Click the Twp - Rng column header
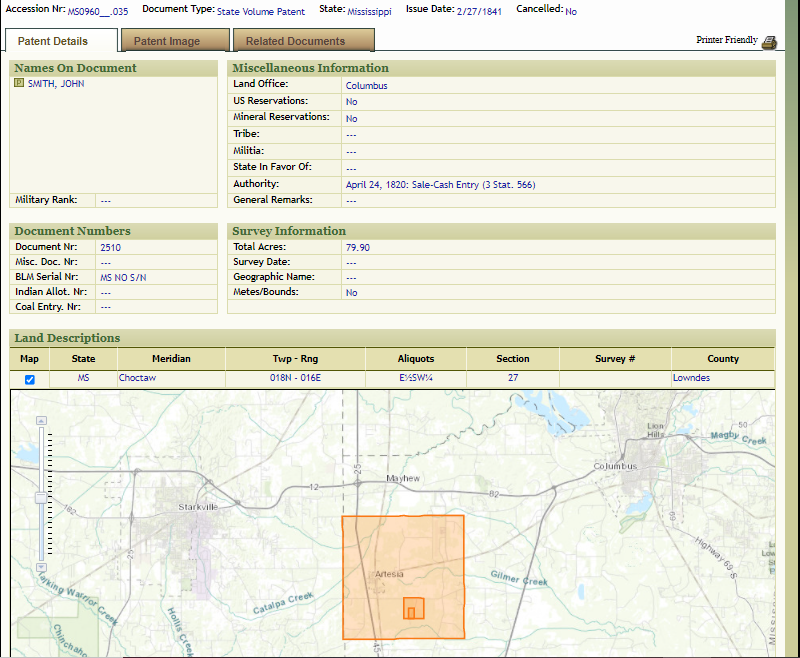 (295, 358)
